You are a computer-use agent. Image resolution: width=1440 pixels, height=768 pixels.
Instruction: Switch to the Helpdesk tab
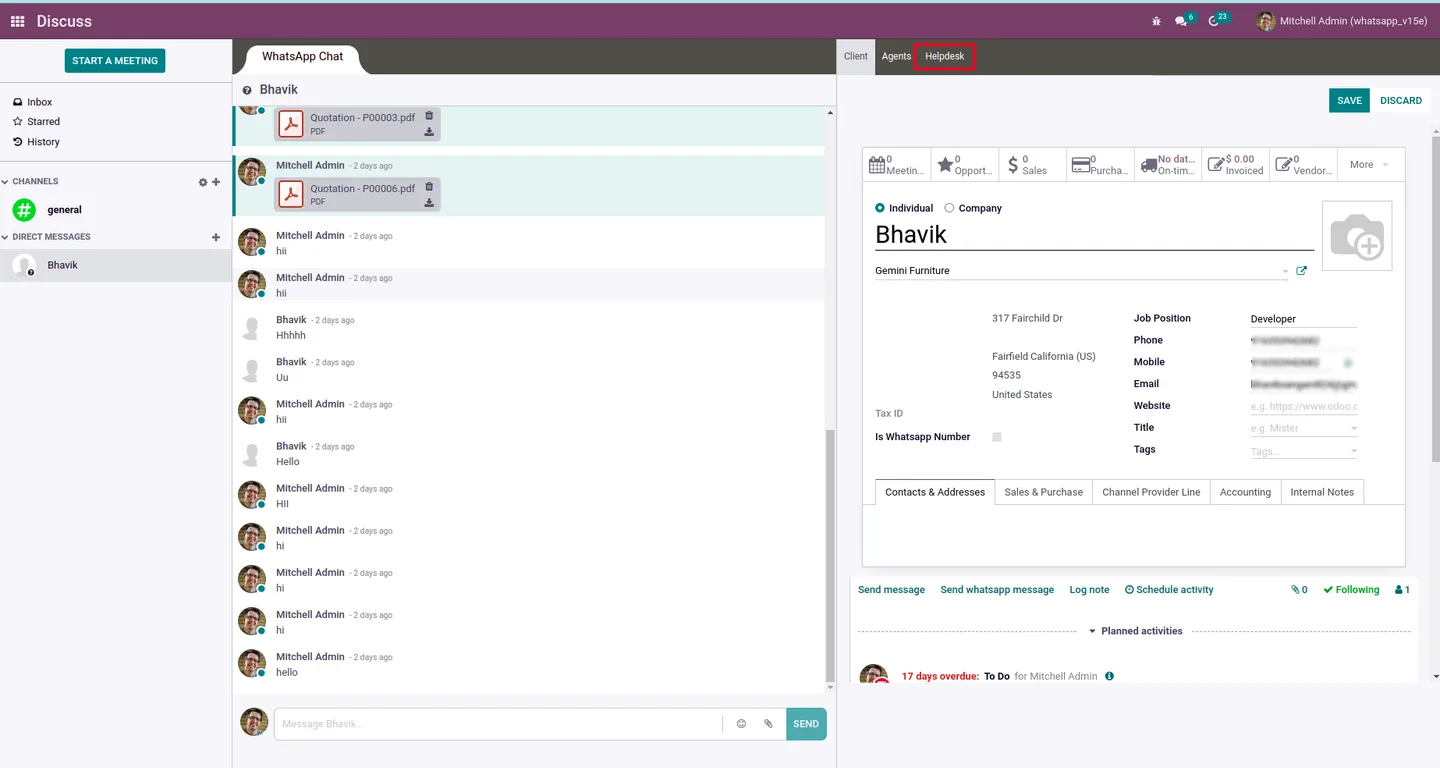(945, 56)
